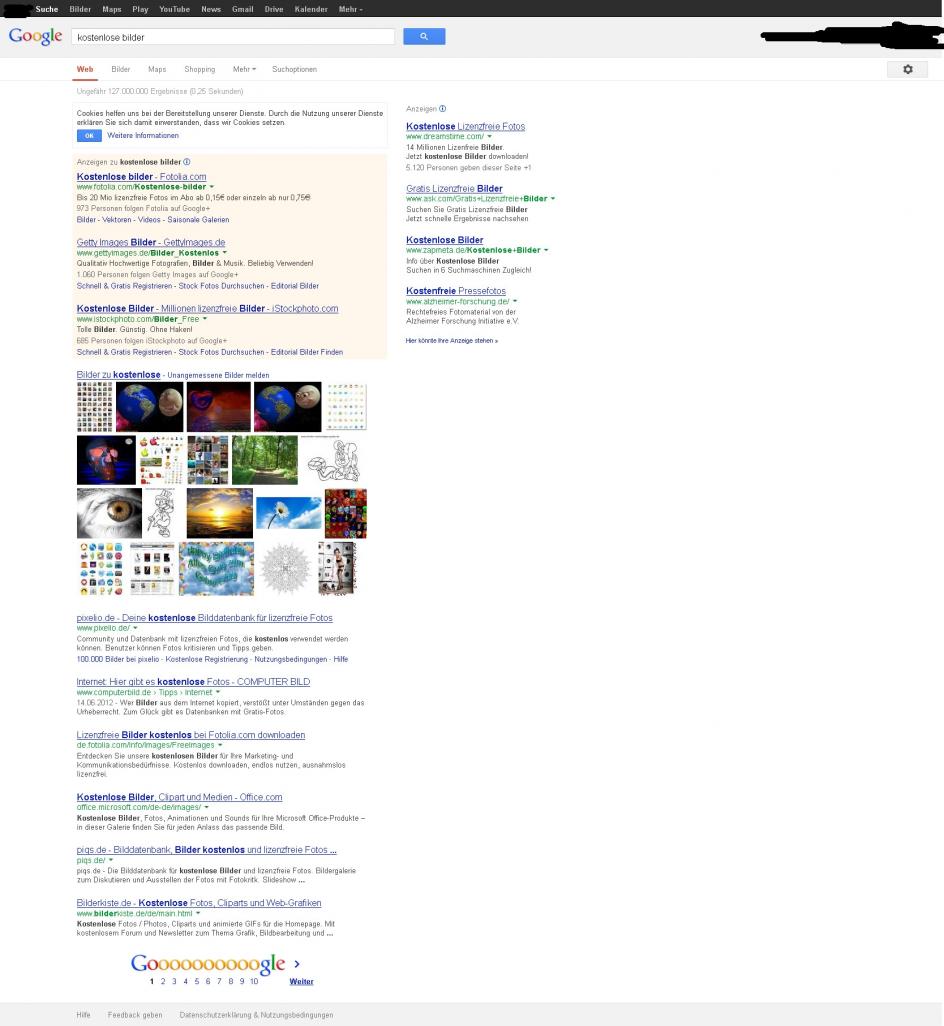
Task: Click the Weiter next-page link
Action: pos(302,982)
